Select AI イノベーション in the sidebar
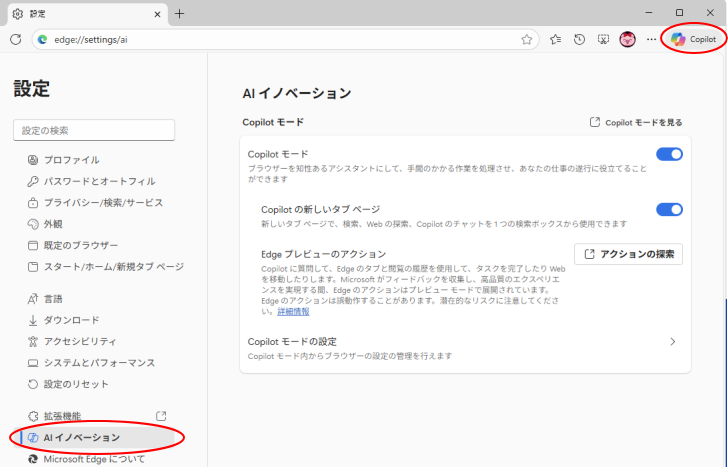 [94, 438]
